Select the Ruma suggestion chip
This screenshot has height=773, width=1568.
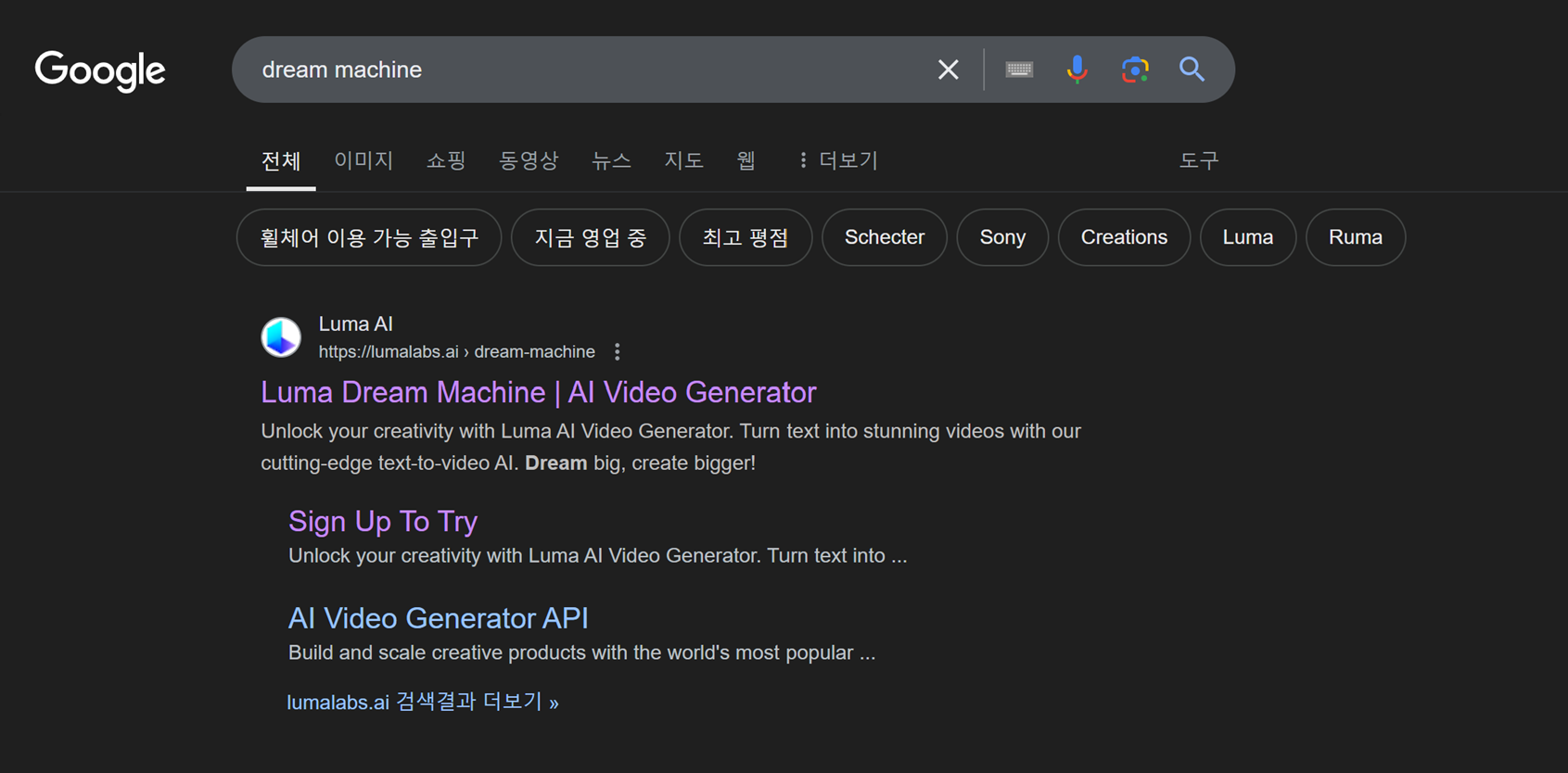click(1356, 237)
